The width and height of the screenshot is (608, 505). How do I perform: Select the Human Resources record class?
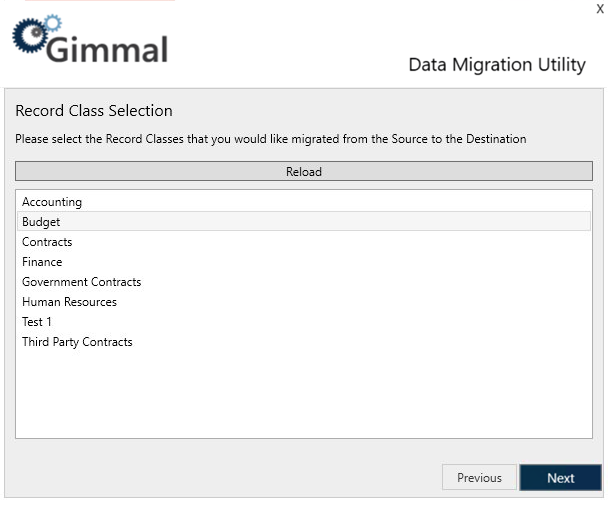click(x=69, y=302)
